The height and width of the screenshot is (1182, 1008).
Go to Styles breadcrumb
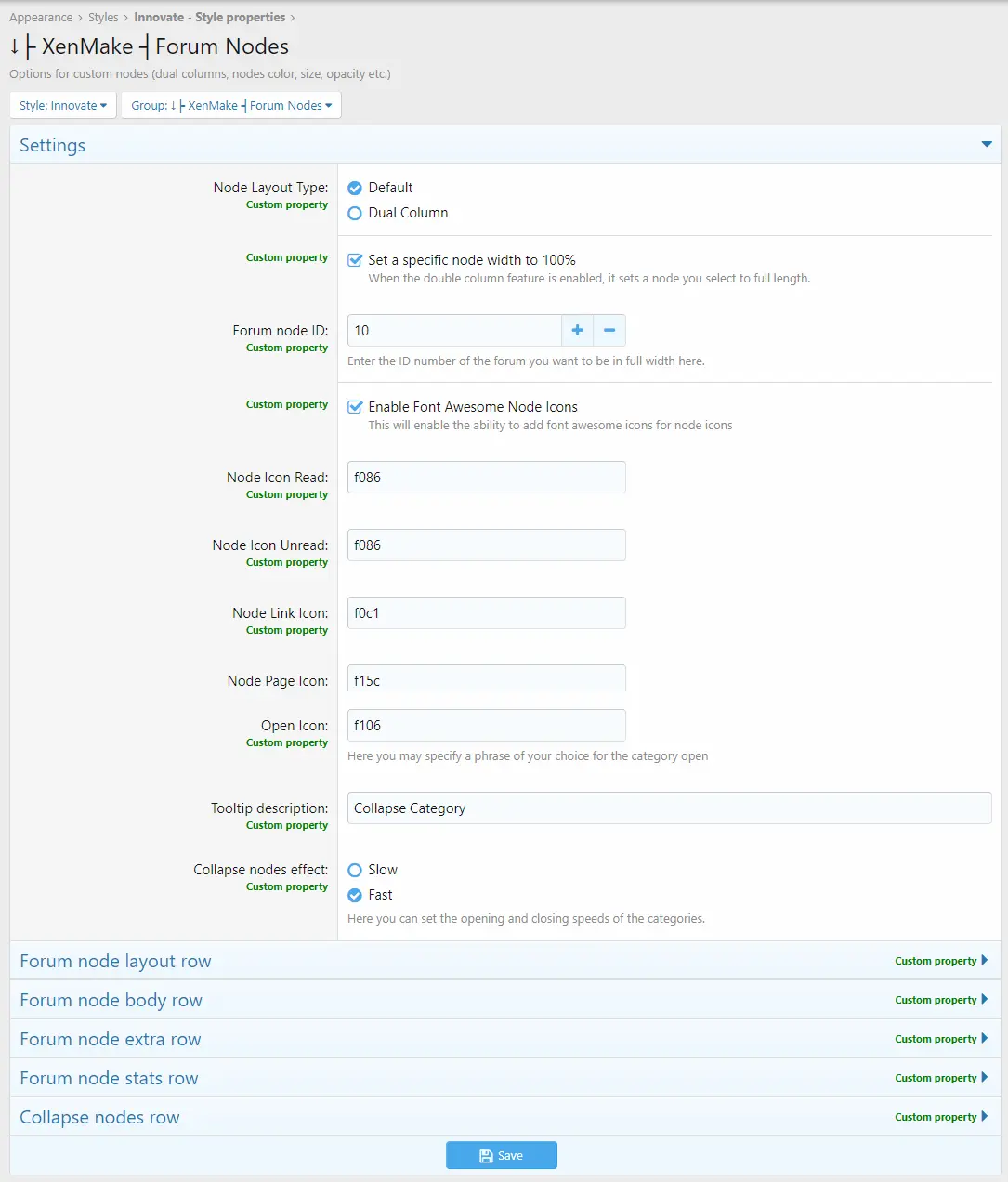(x=103, y=17)
